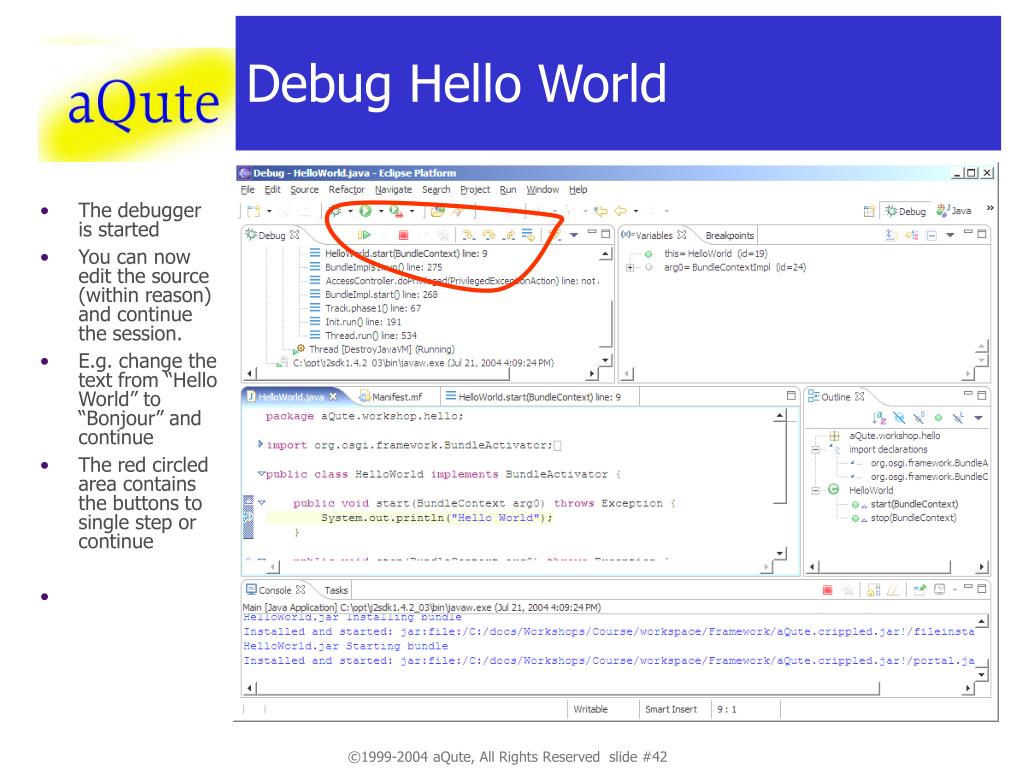1024x768 pixels.
Task: Click the Step Into debug button
Action: click(x=468, y=234)
